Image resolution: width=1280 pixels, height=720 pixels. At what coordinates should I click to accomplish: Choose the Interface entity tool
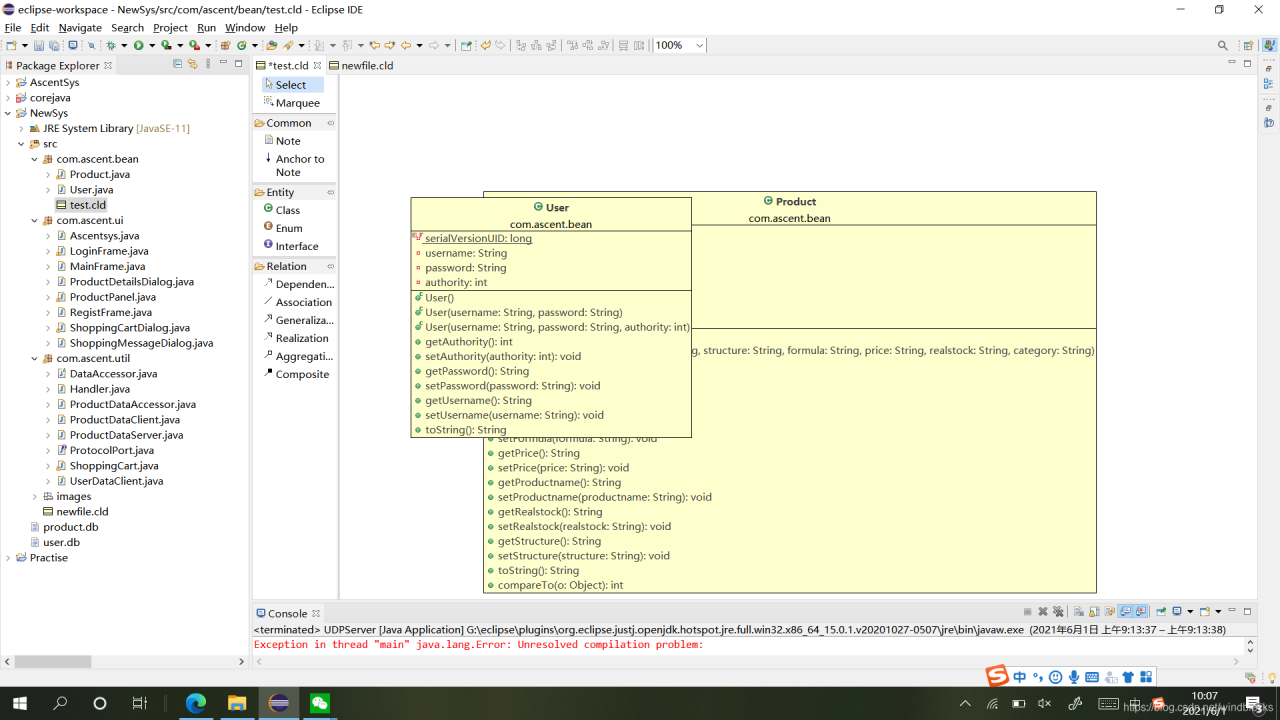291,246
